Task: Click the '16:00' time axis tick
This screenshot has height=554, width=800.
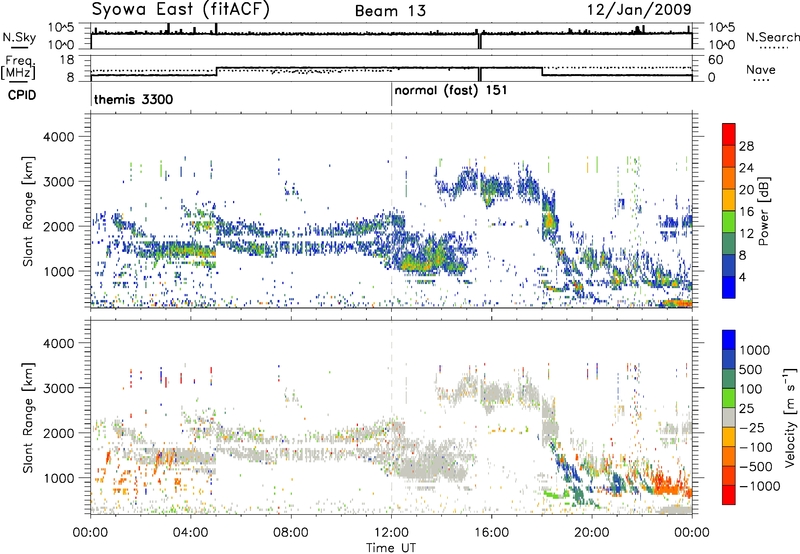Action: tap(492, 533)
